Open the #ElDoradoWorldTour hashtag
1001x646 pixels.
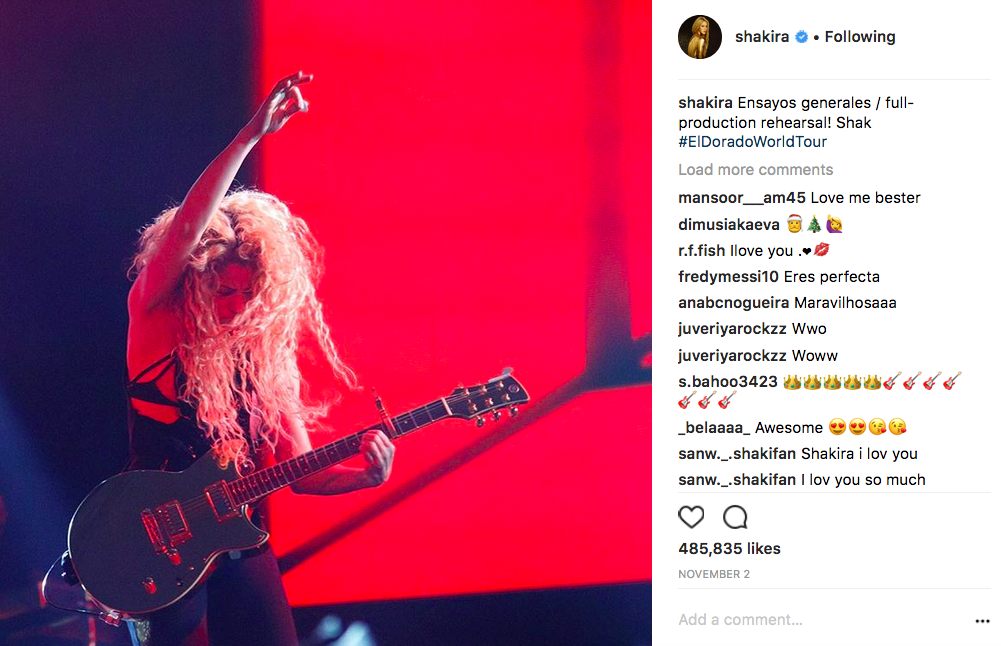click(x=752, y=142)
